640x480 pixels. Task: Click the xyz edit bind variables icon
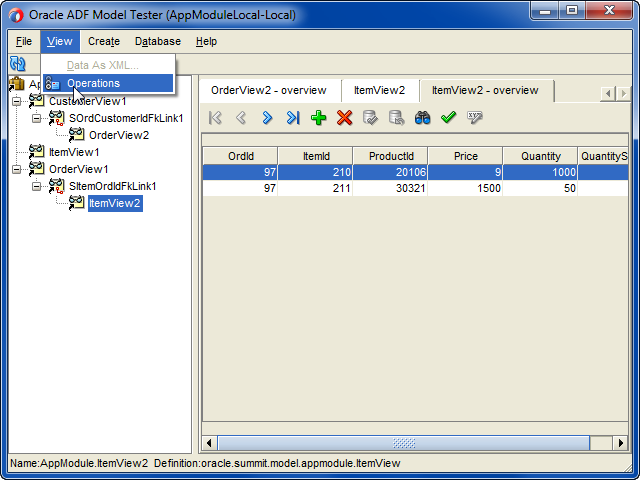point(474,118)
